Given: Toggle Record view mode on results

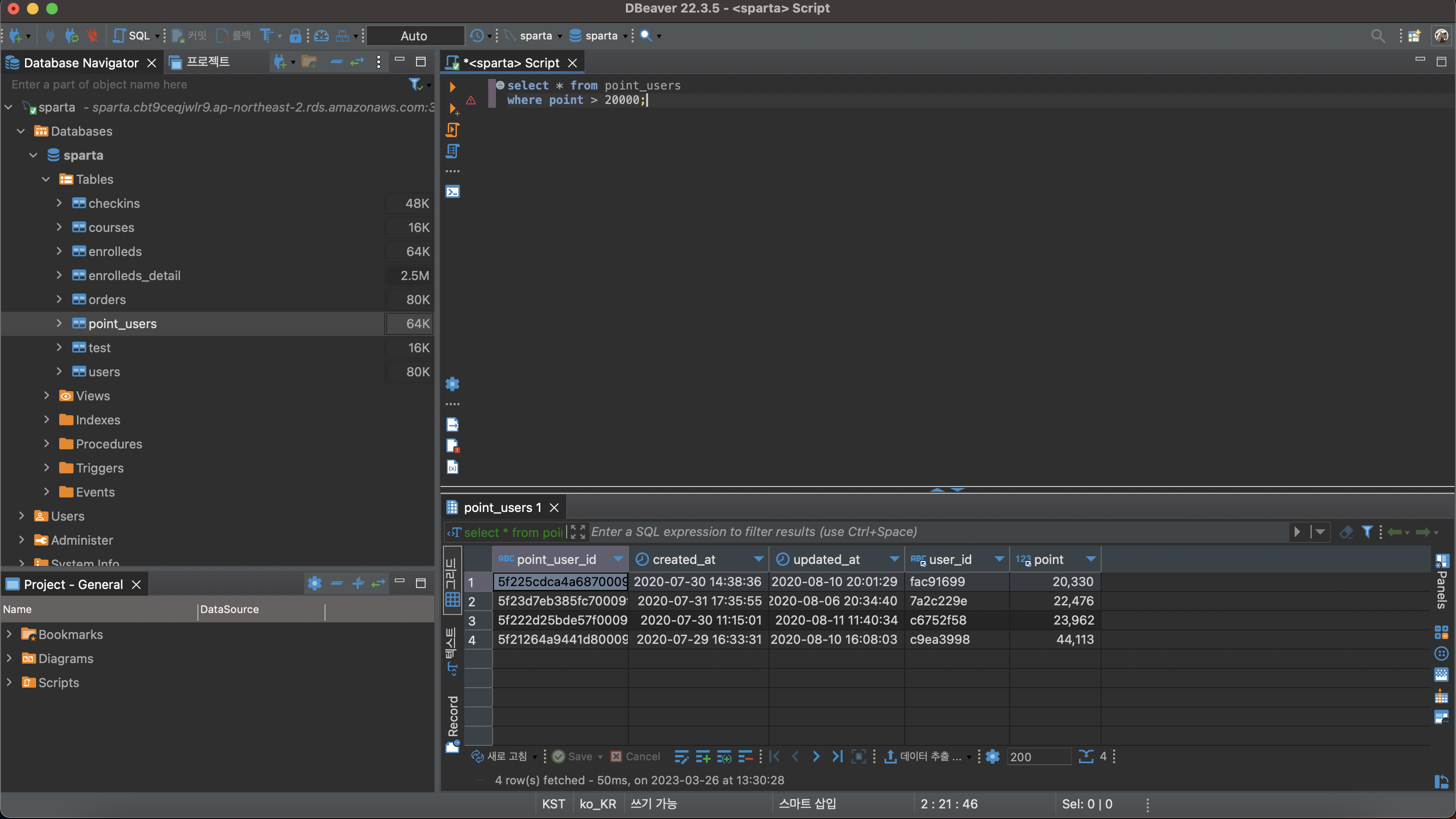Looking at the screenshot, I should point(452,723).
